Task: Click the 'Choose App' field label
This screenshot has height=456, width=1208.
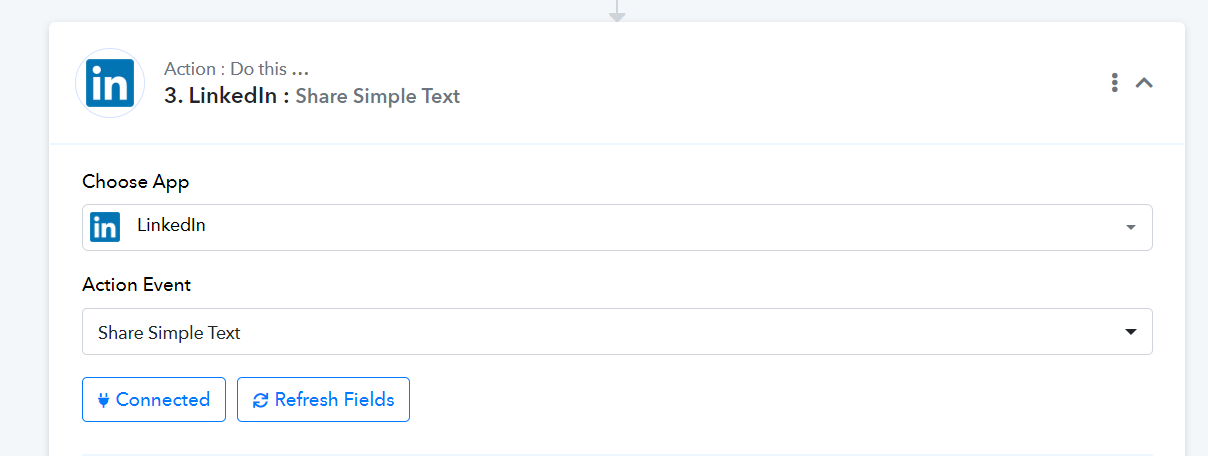Action: point(136,181)
